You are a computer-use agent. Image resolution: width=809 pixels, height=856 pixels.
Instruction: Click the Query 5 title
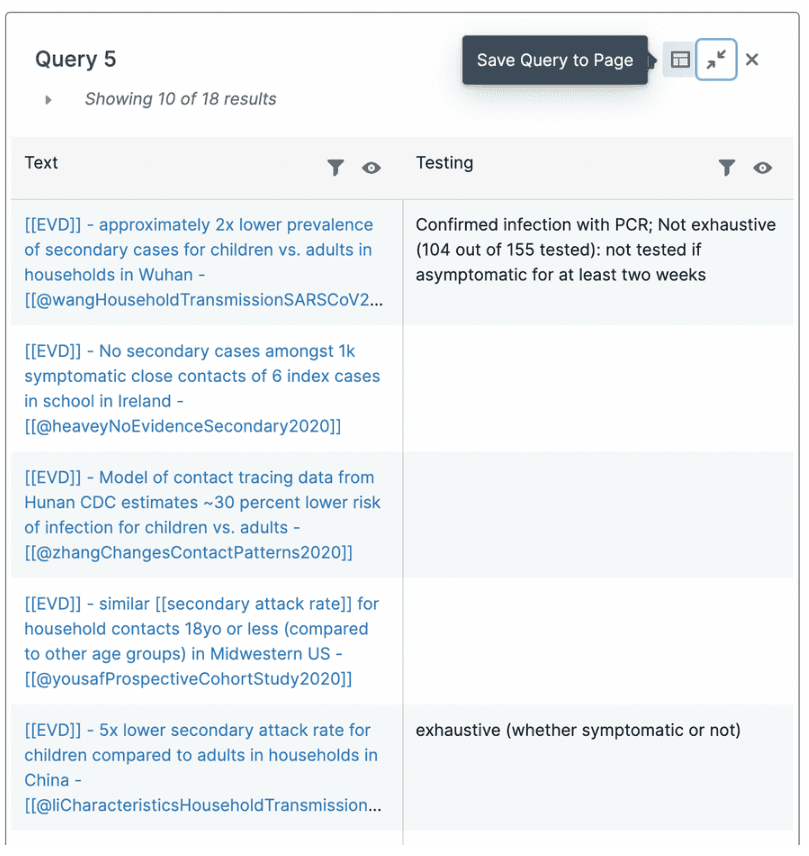[76, 59]
